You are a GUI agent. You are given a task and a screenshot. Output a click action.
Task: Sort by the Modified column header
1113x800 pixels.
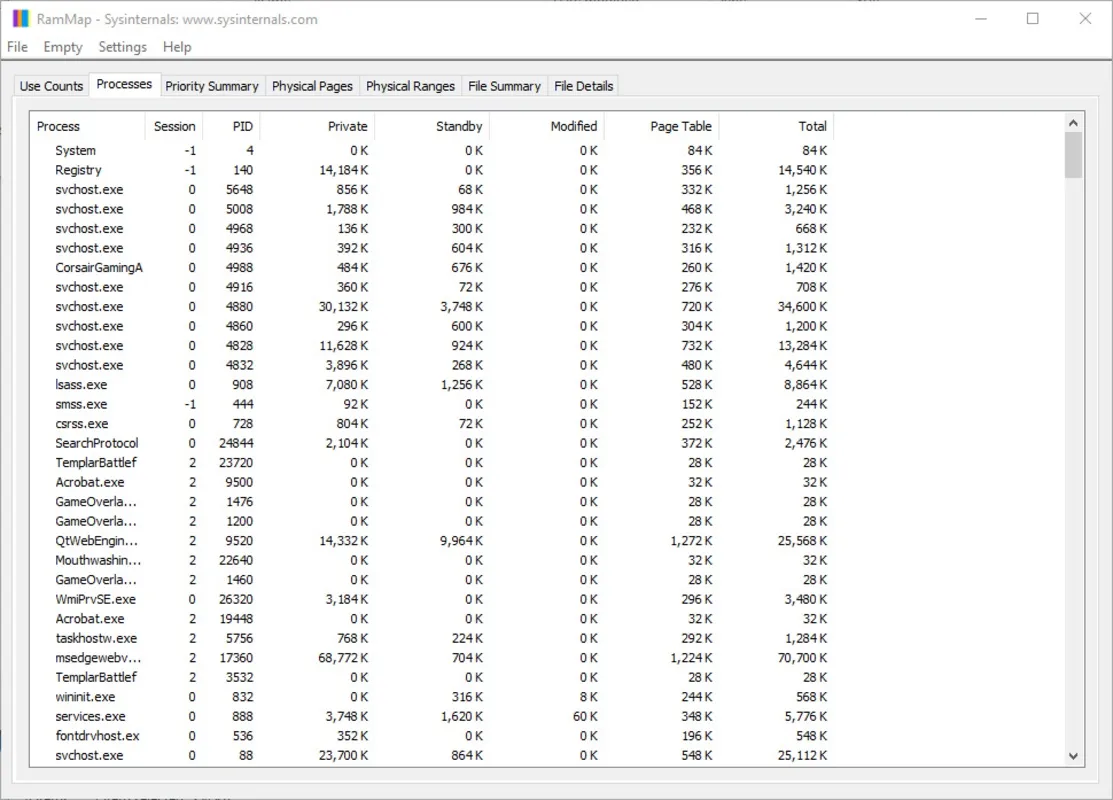click(547, 126)
